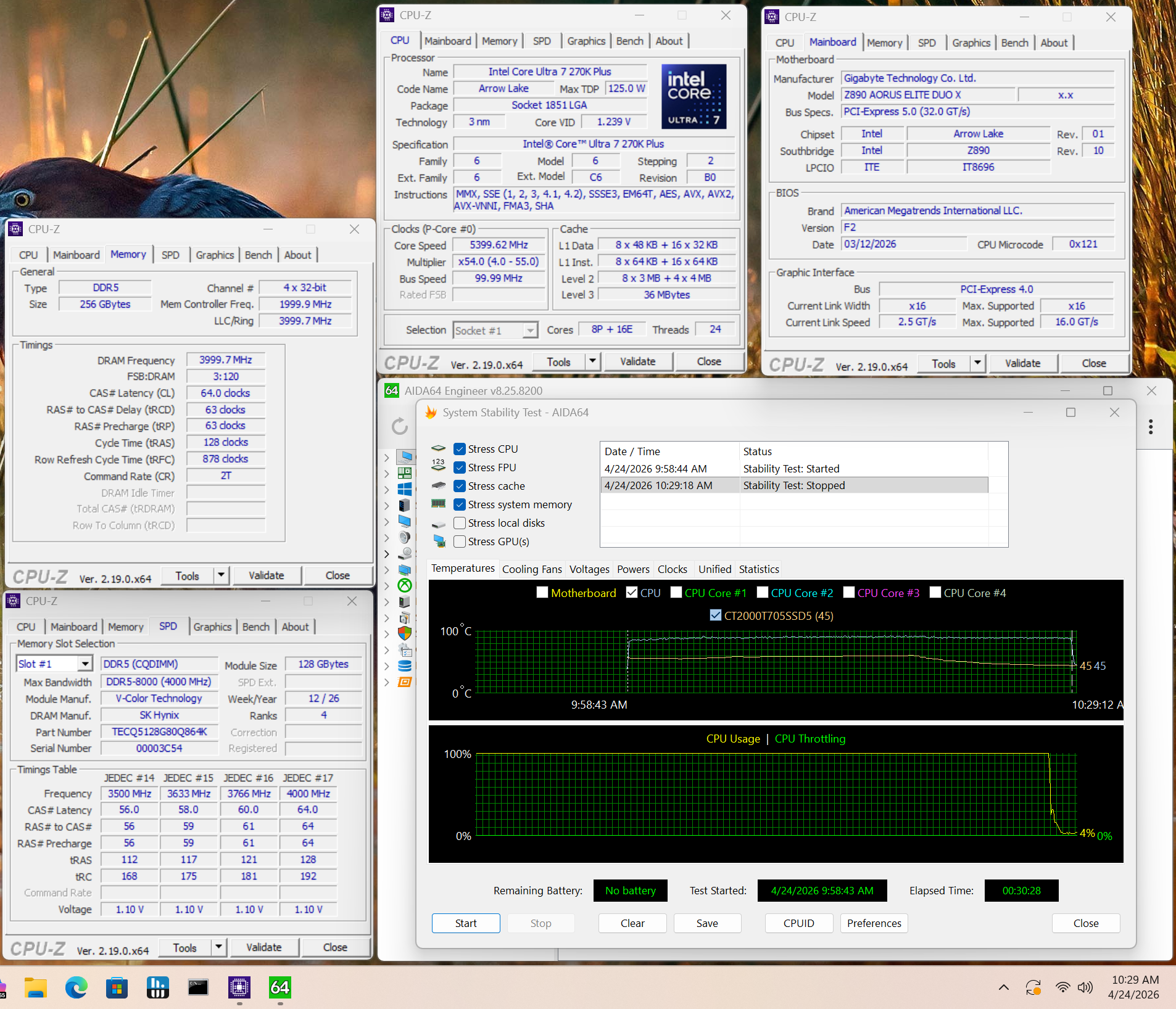Open Tools dropdown arrow in CPU-Z Mainboard window

coord(978,363)
